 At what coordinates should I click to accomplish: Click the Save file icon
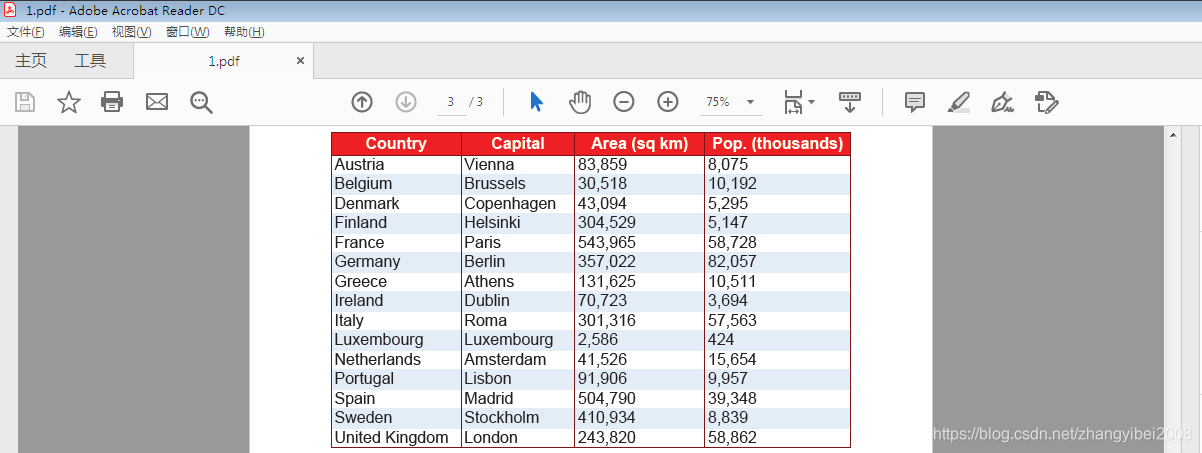tap(25, 102)
